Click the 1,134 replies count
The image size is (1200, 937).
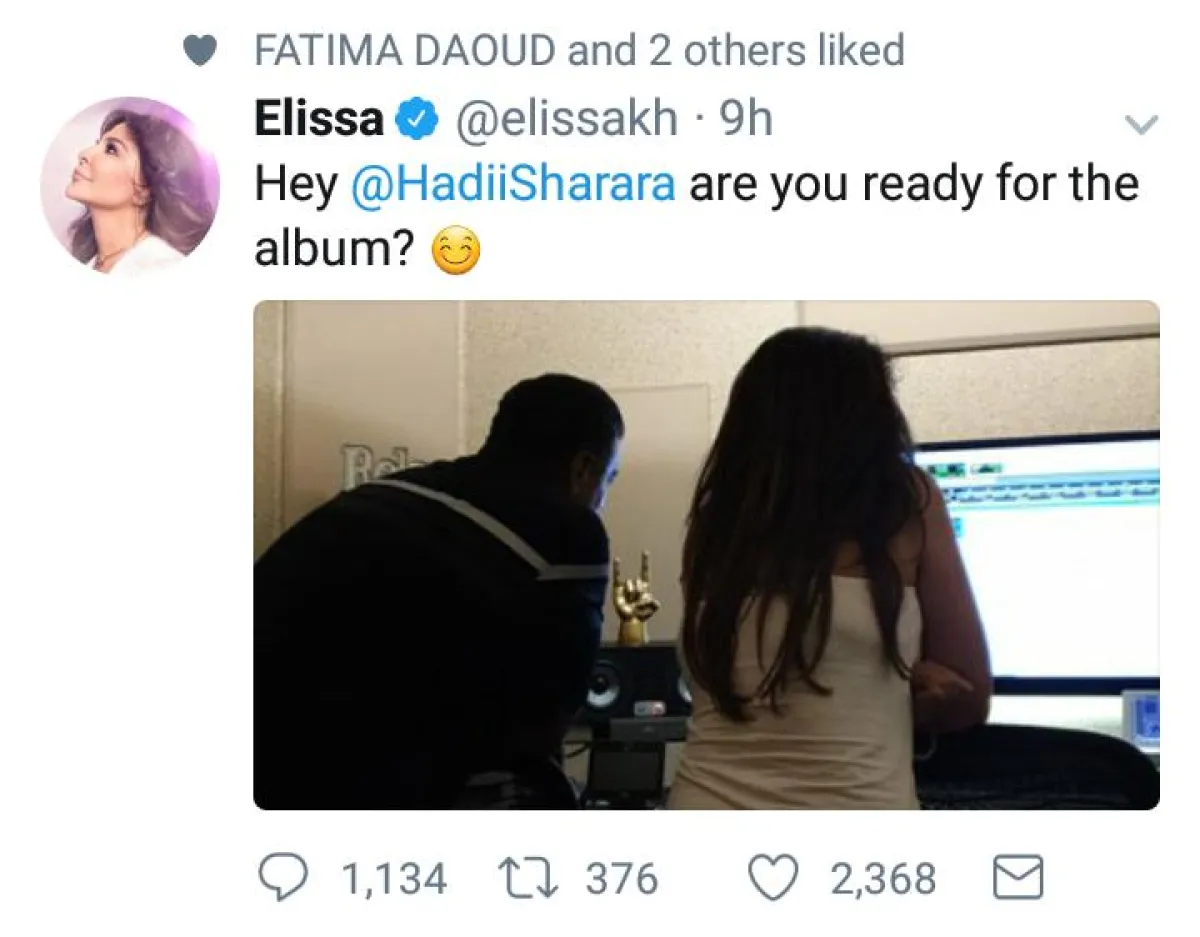[x=395, y=880]
